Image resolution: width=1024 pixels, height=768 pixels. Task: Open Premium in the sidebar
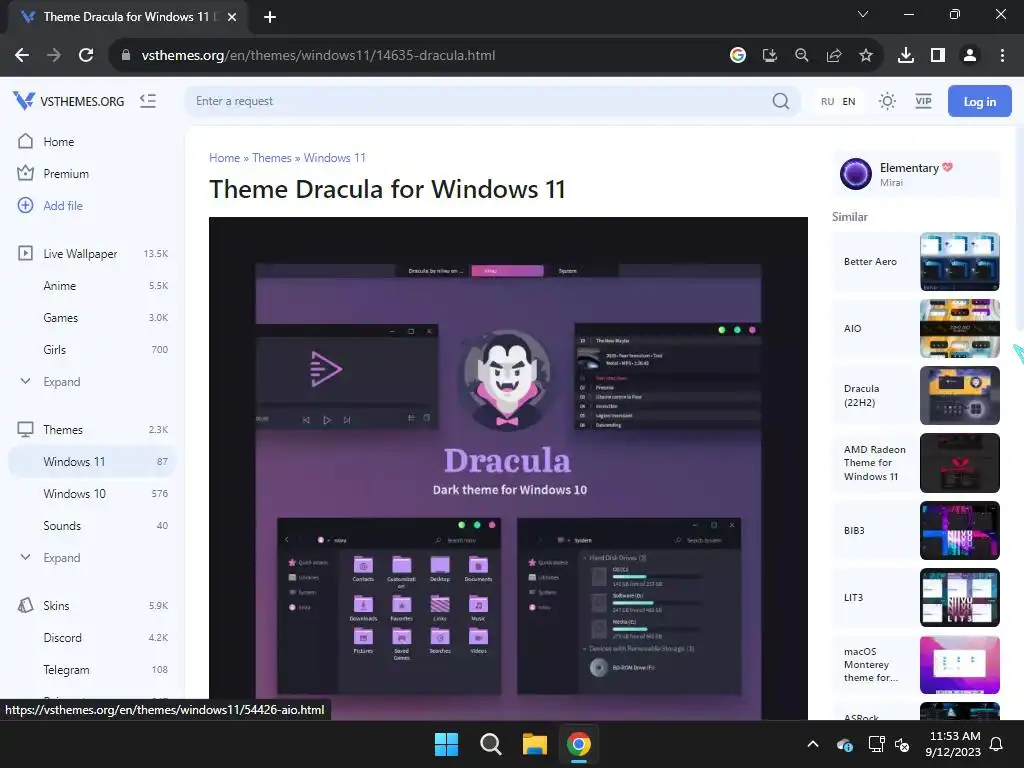(x=65, y=174)
